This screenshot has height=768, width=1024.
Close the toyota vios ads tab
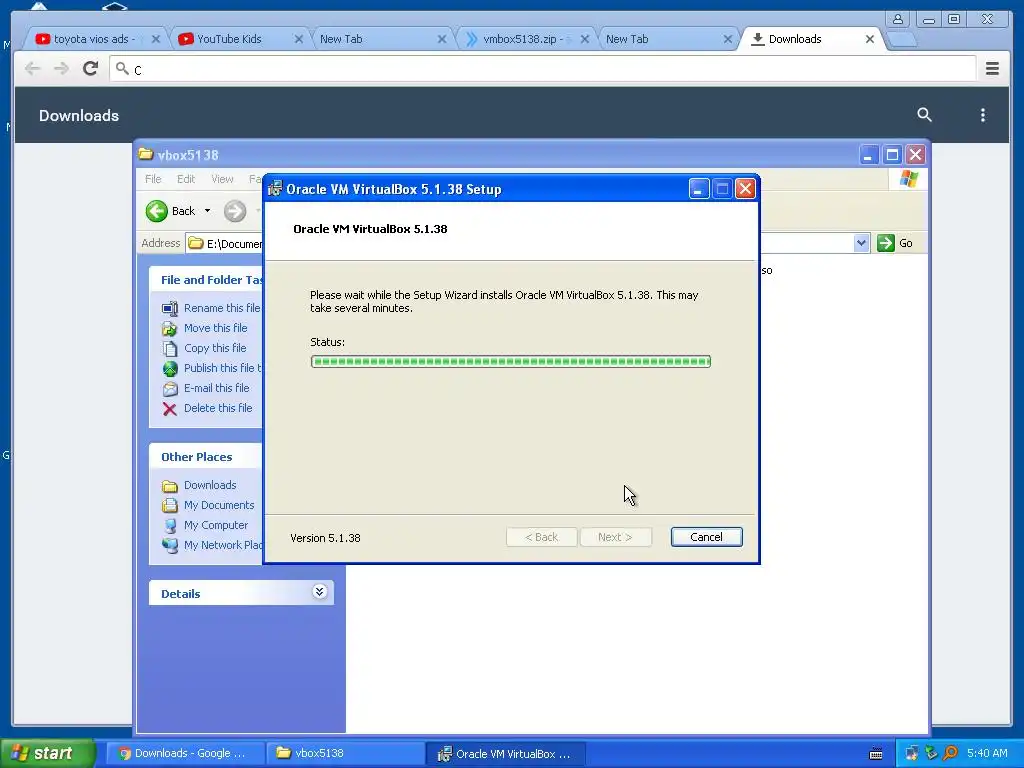click(x=155, y=39)
